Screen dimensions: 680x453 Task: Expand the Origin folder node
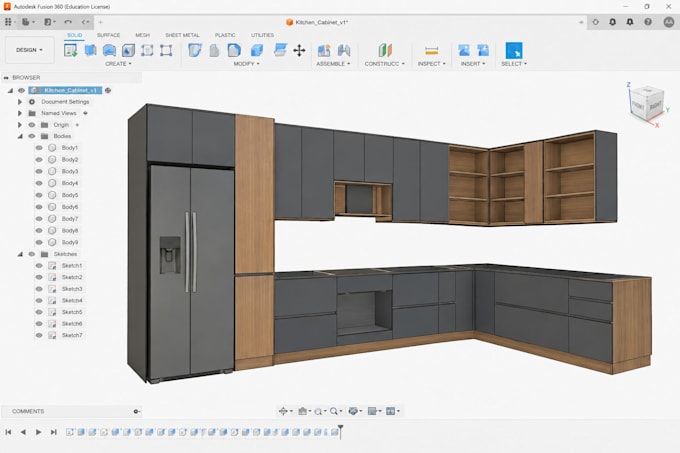coord(20,125)
